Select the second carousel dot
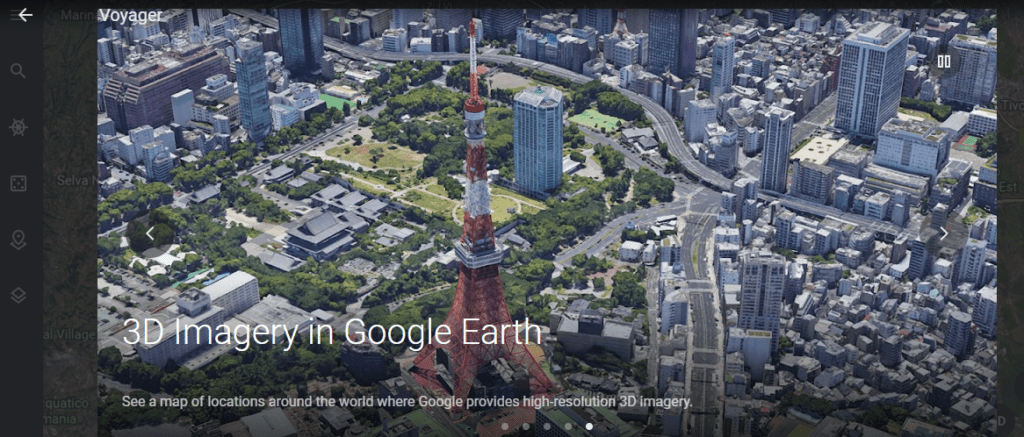Screen dimensions: 1024x437 point(525,426)
